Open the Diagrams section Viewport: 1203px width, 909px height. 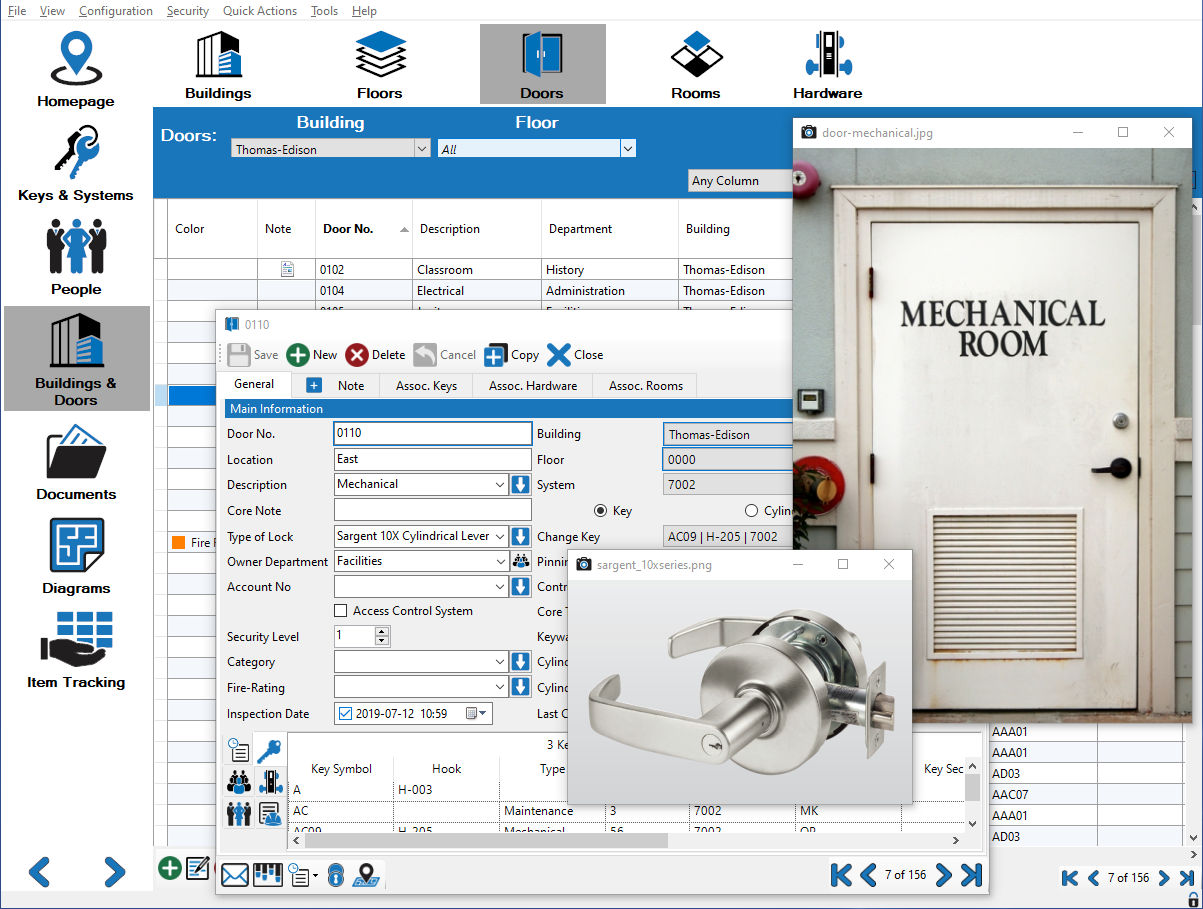click(76, 556)
